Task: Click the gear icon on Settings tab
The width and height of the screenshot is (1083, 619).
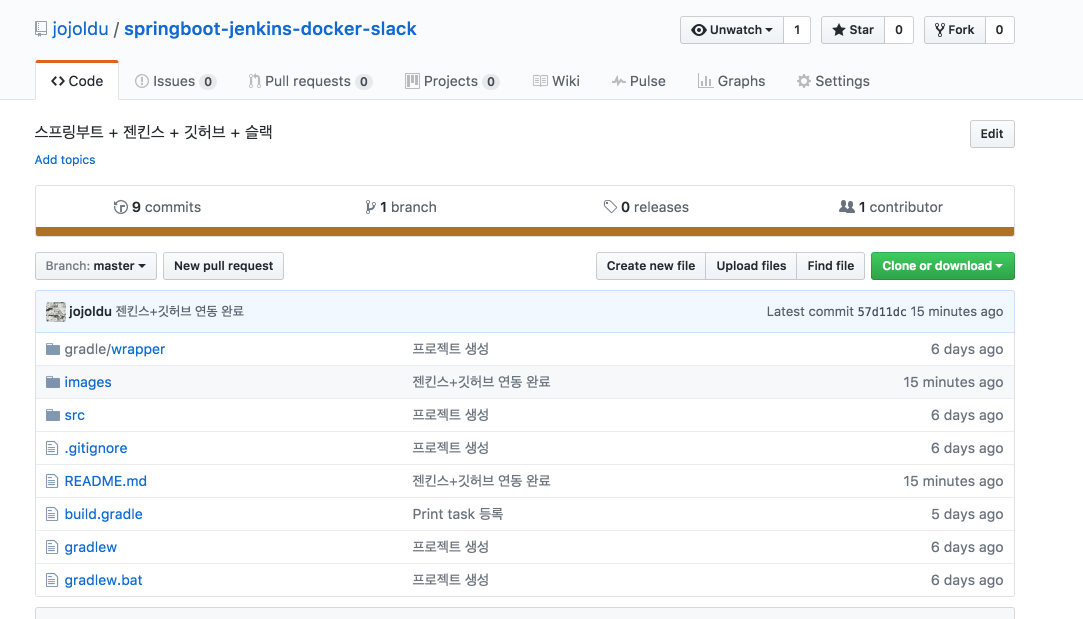Action: tap(803, 81)
